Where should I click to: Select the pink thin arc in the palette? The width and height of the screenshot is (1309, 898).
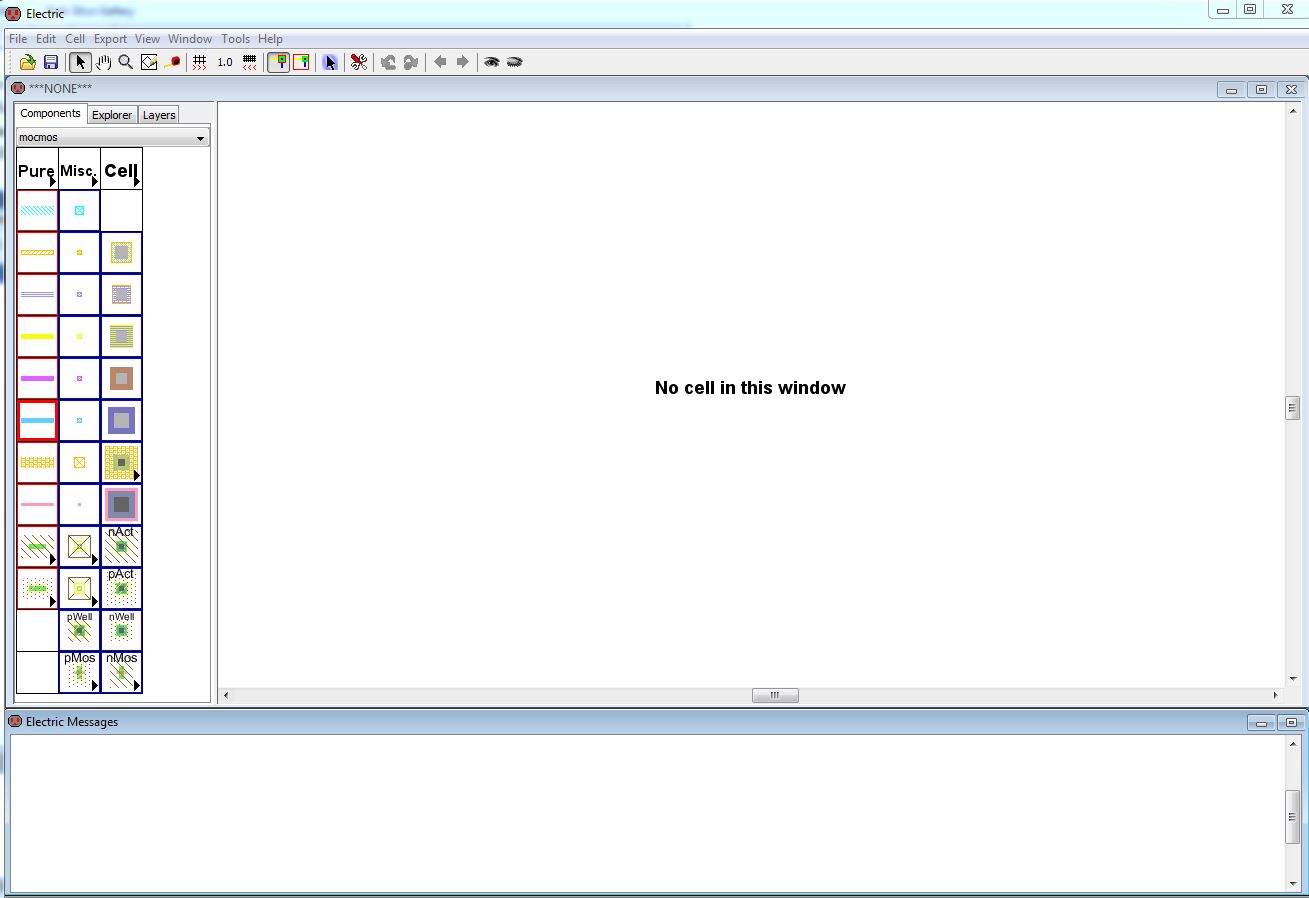coord(38,505)
